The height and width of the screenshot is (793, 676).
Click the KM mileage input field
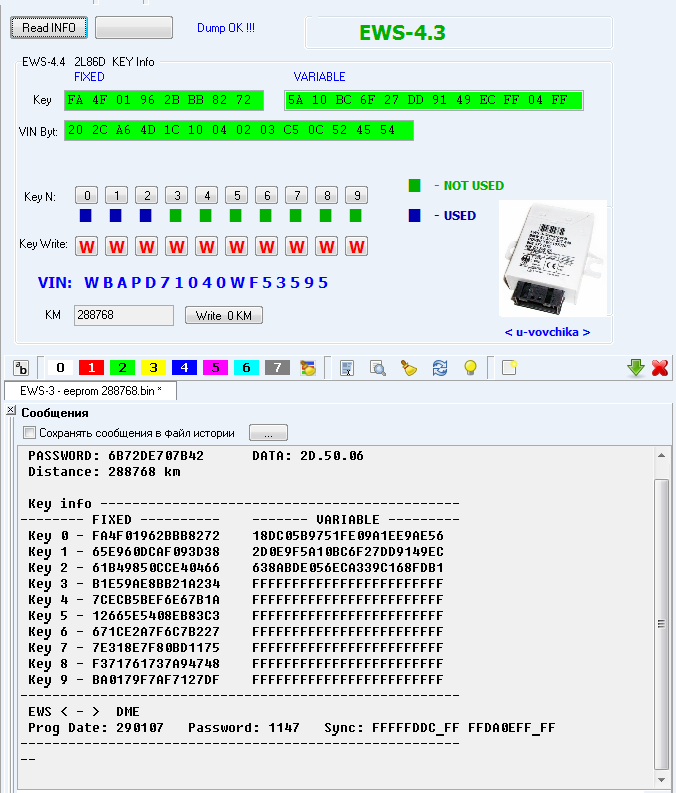tap(123, 315)
